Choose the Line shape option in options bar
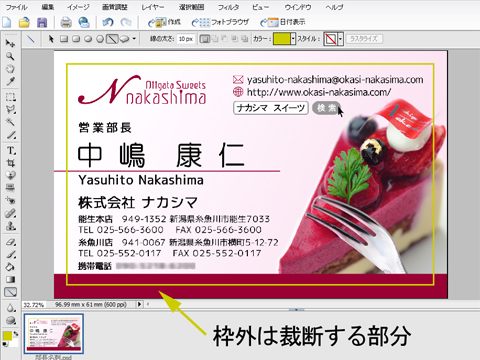This screenshot has height=360, width=480. pyautogui.click(x=112, y=39)
